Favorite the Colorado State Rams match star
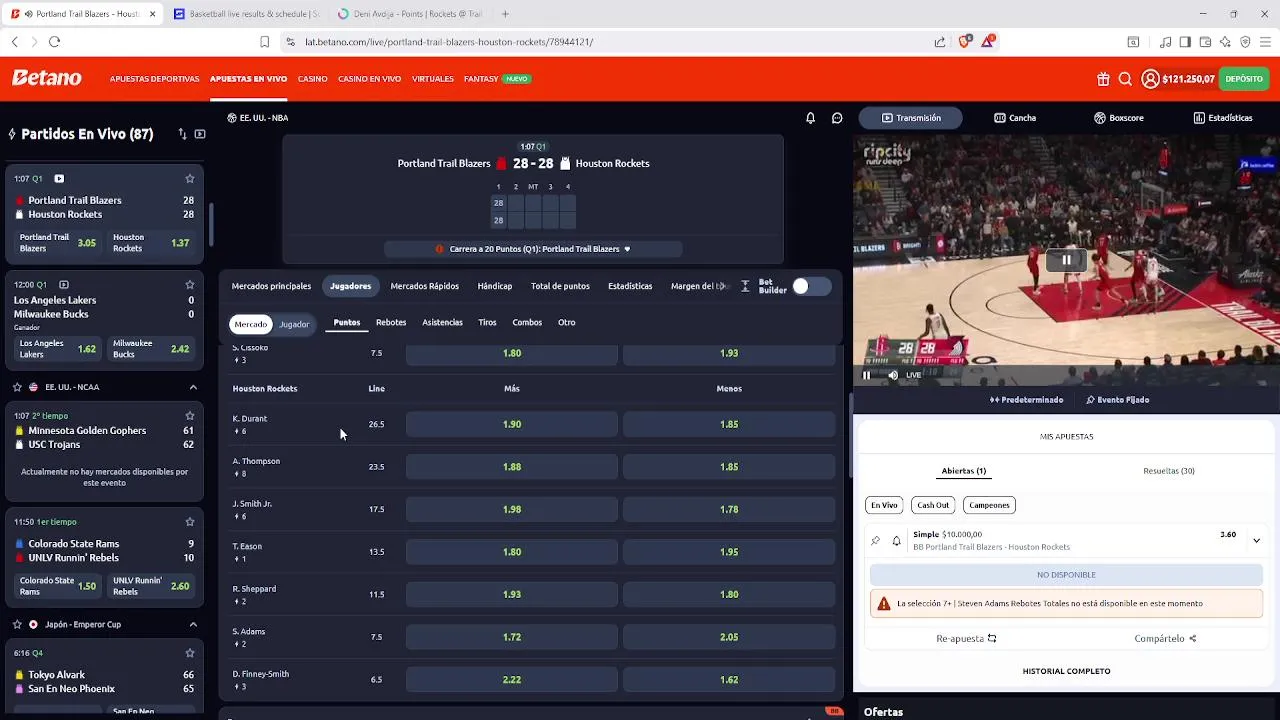 (189, 522)
